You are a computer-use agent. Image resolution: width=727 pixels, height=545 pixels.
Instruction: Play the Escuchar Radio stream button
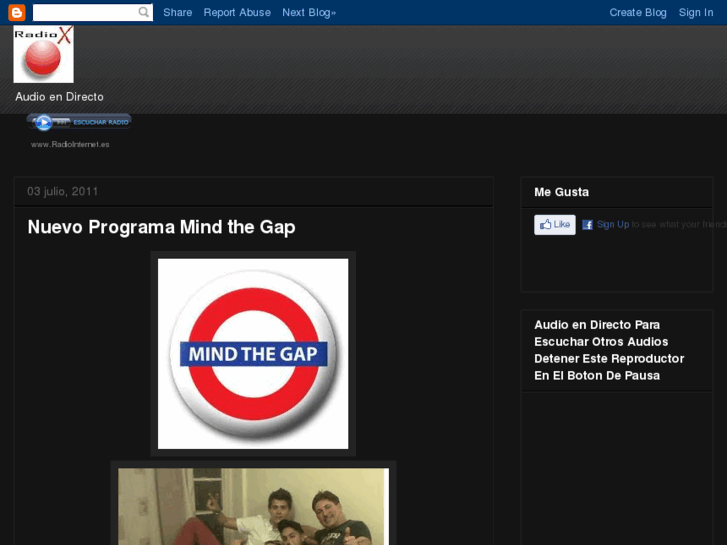tap(79, 122)
